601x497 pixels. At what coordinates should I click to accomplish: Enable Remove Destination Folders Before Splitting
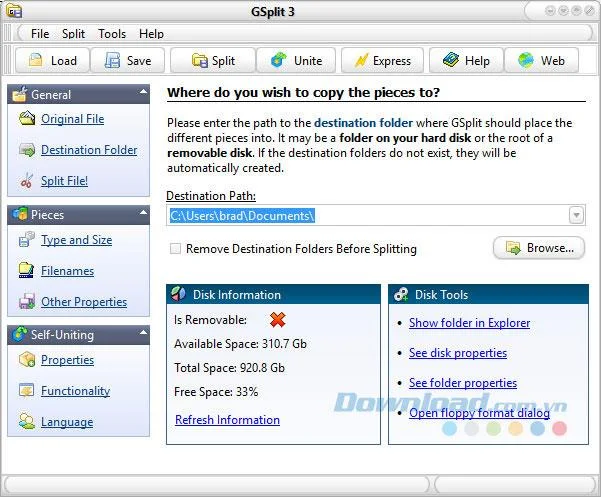(x=175, y=249)
